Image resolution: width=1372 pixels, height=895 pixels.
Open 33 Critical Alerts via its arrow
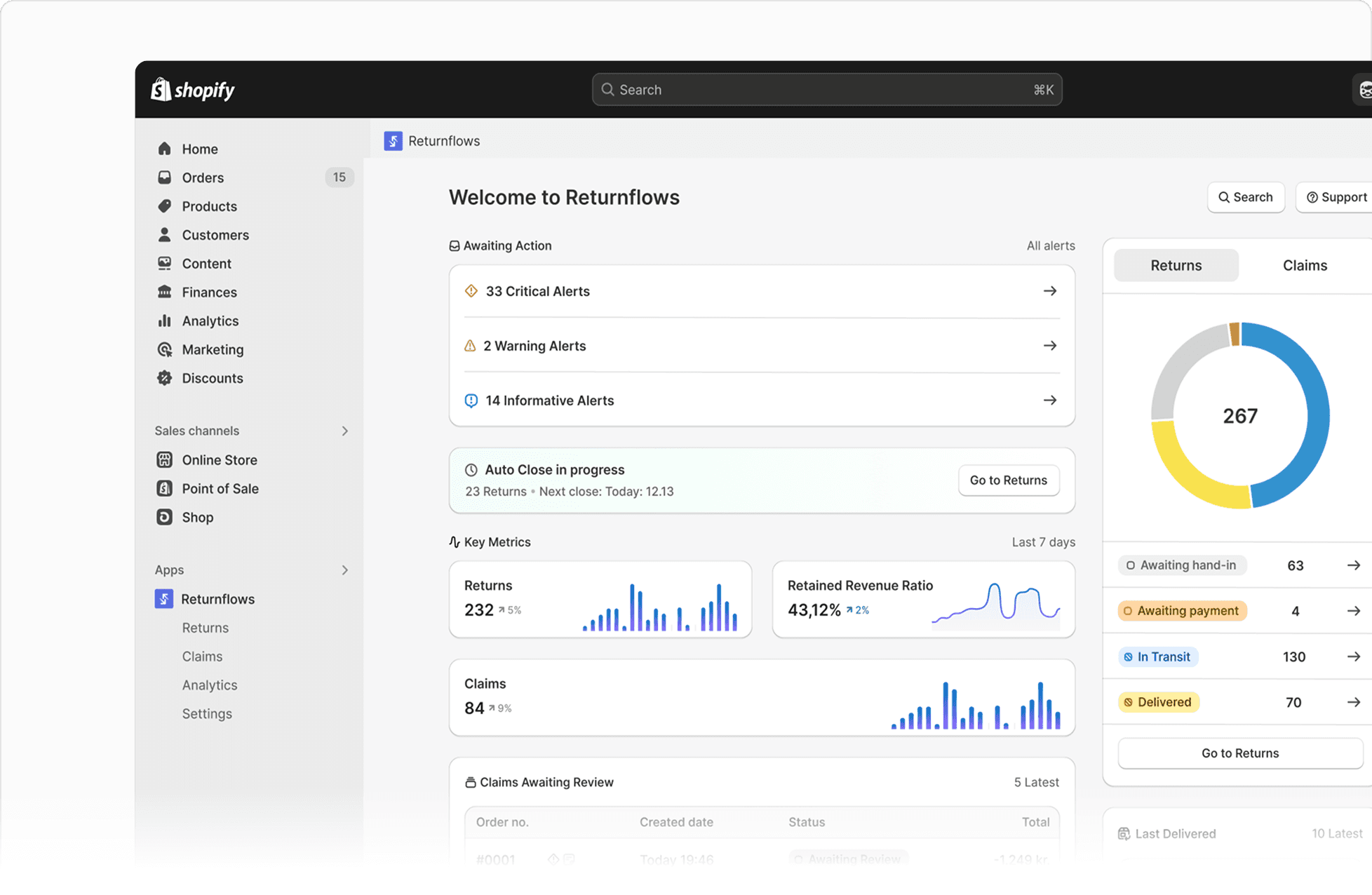pyautogui.click(x=1050, y=291)
